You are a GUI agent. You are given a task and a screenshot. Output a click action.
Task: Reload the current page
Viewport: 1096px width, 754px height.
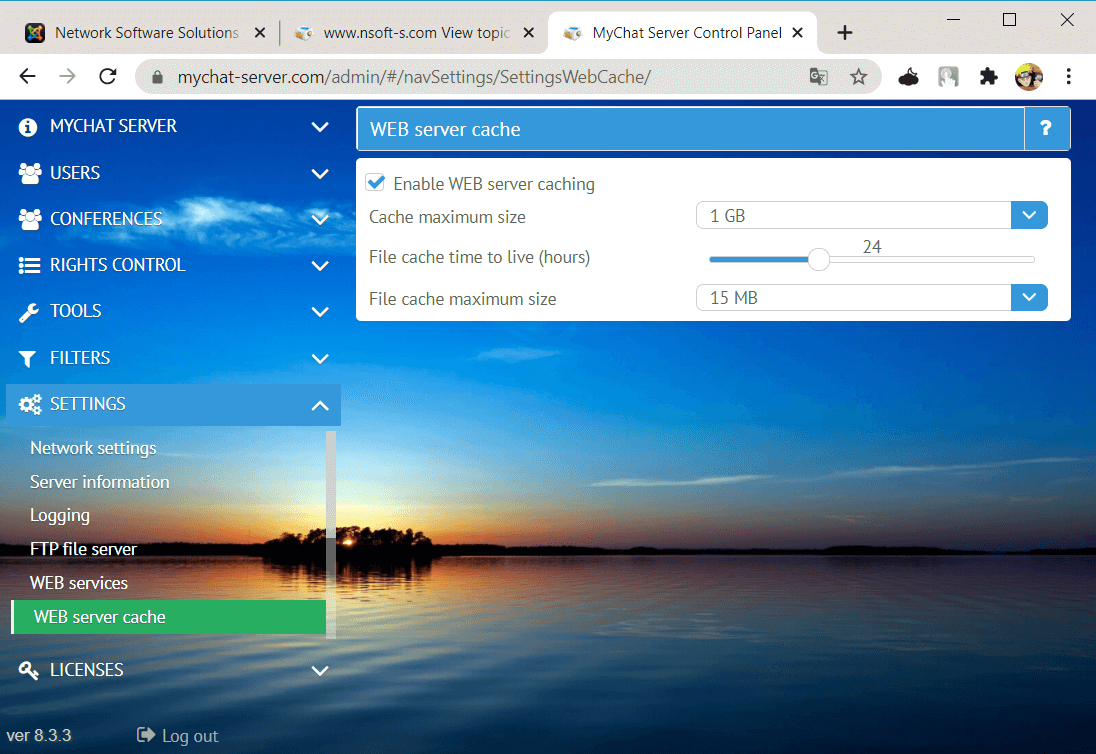pyautogui.click(x=108, y=76)
